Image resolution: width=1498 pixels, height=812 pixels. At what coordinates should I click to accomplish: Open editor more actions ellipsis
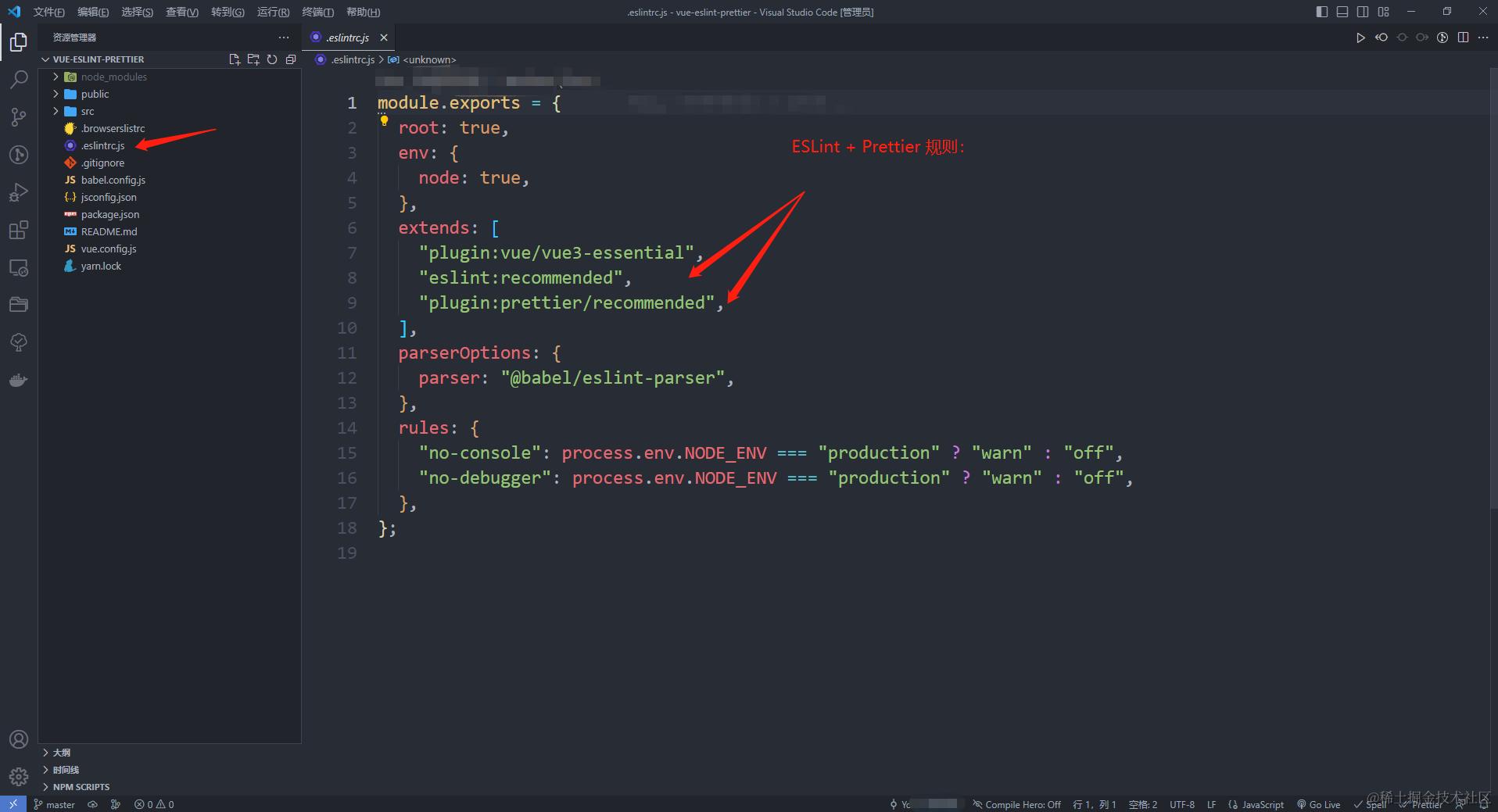pos(1483,38)
